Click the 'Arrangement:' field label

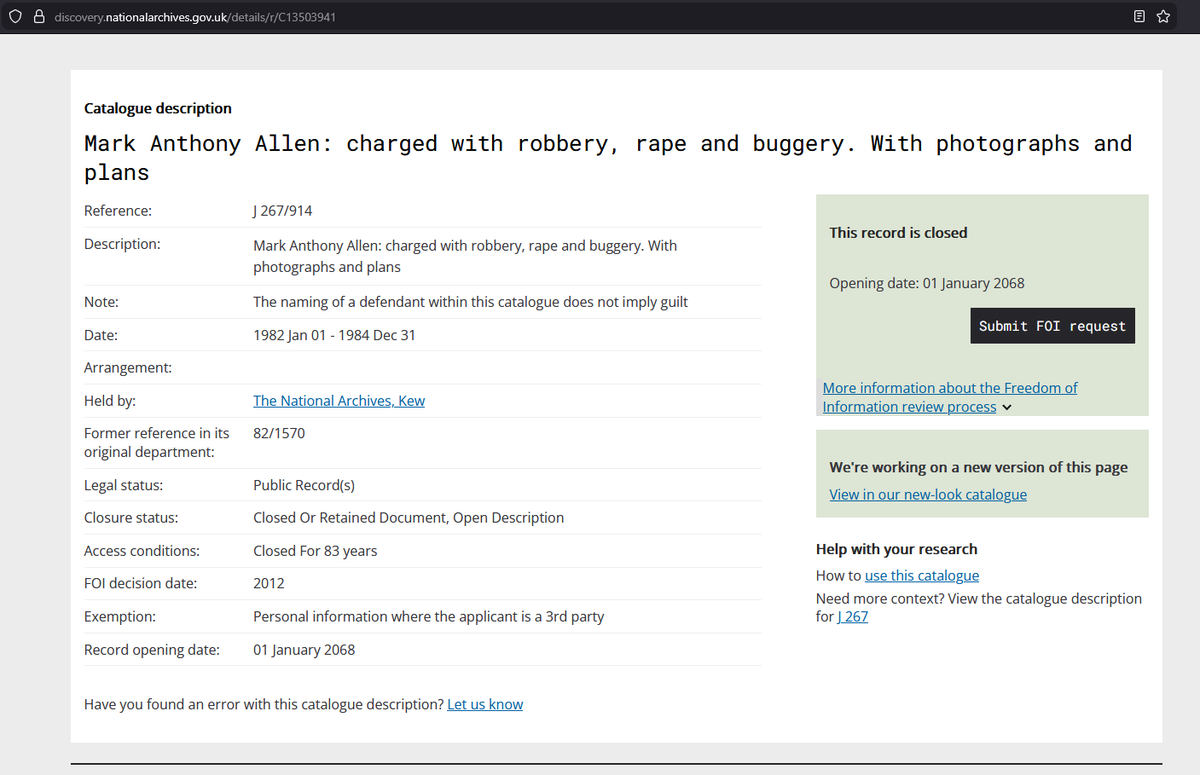pyautogui.click(x=128, y=367)
